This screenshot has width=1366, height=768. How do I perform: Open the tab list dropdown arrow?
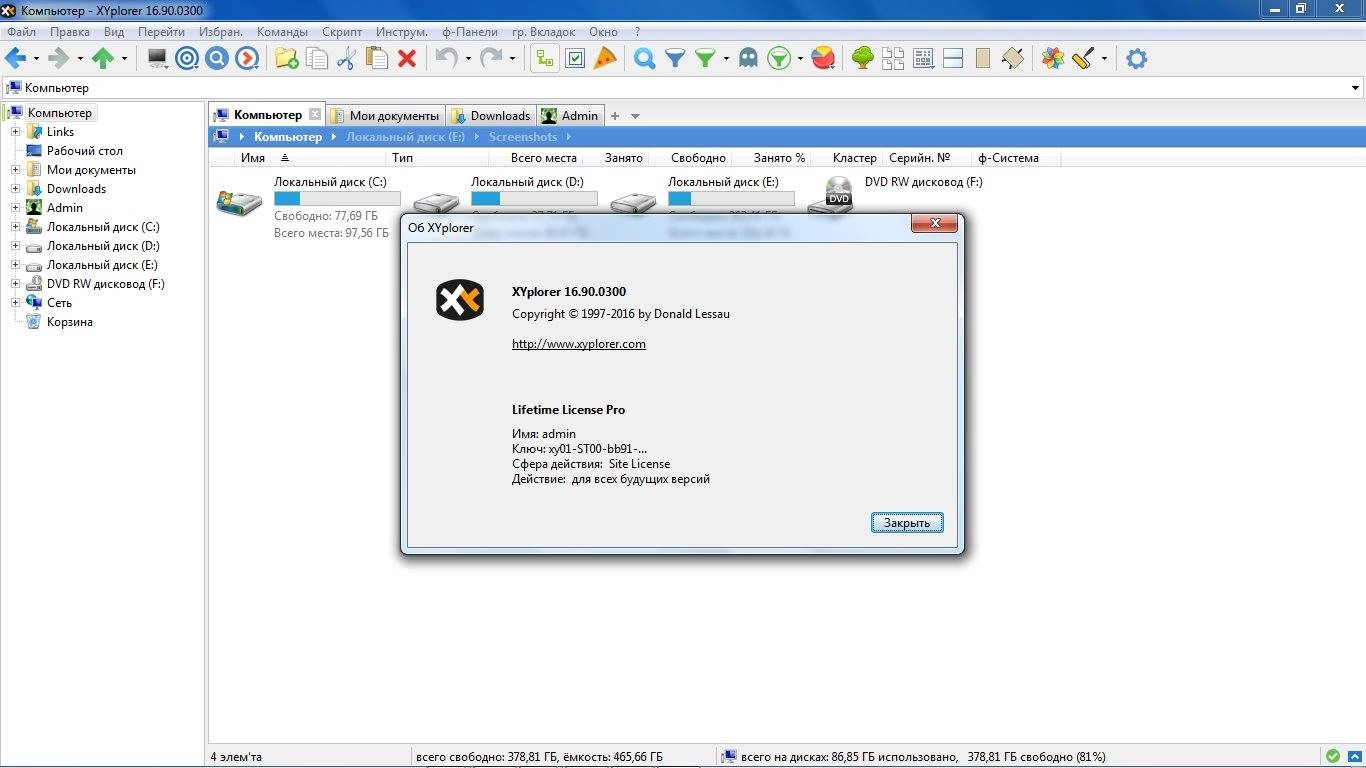click(x=635, y=116)
